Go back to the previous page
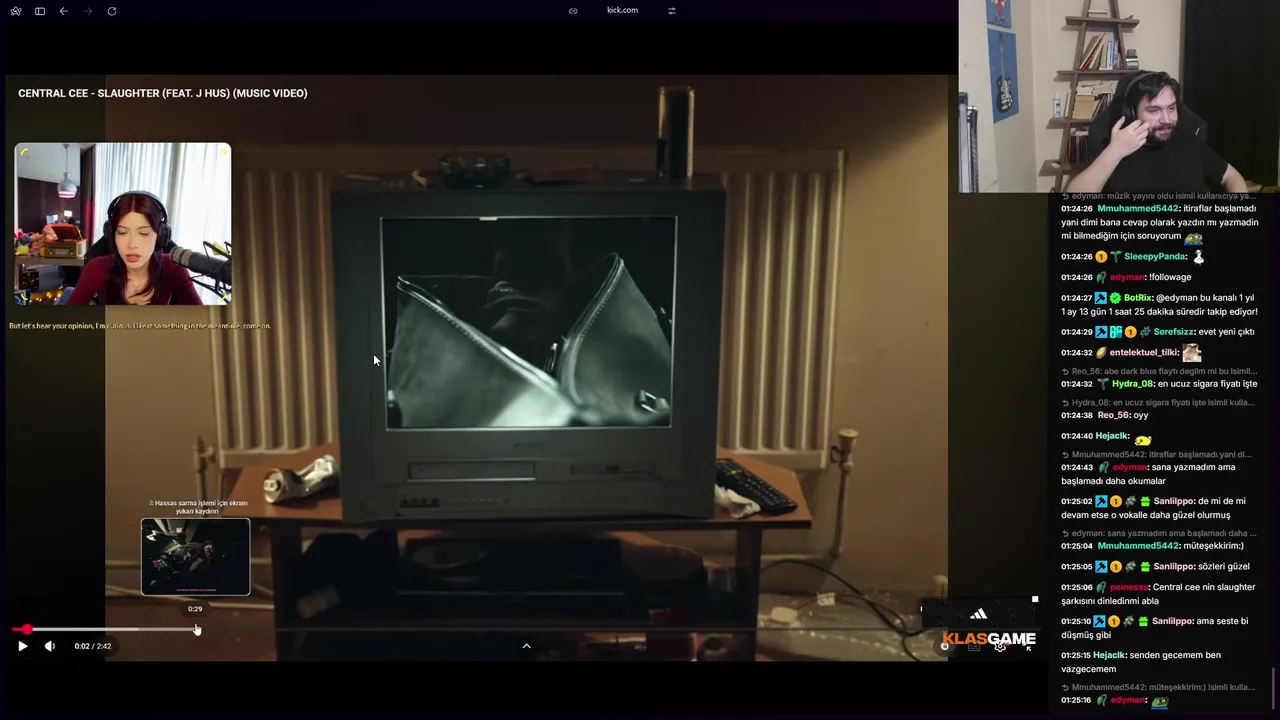1280x720 pixels. point(64,11)
